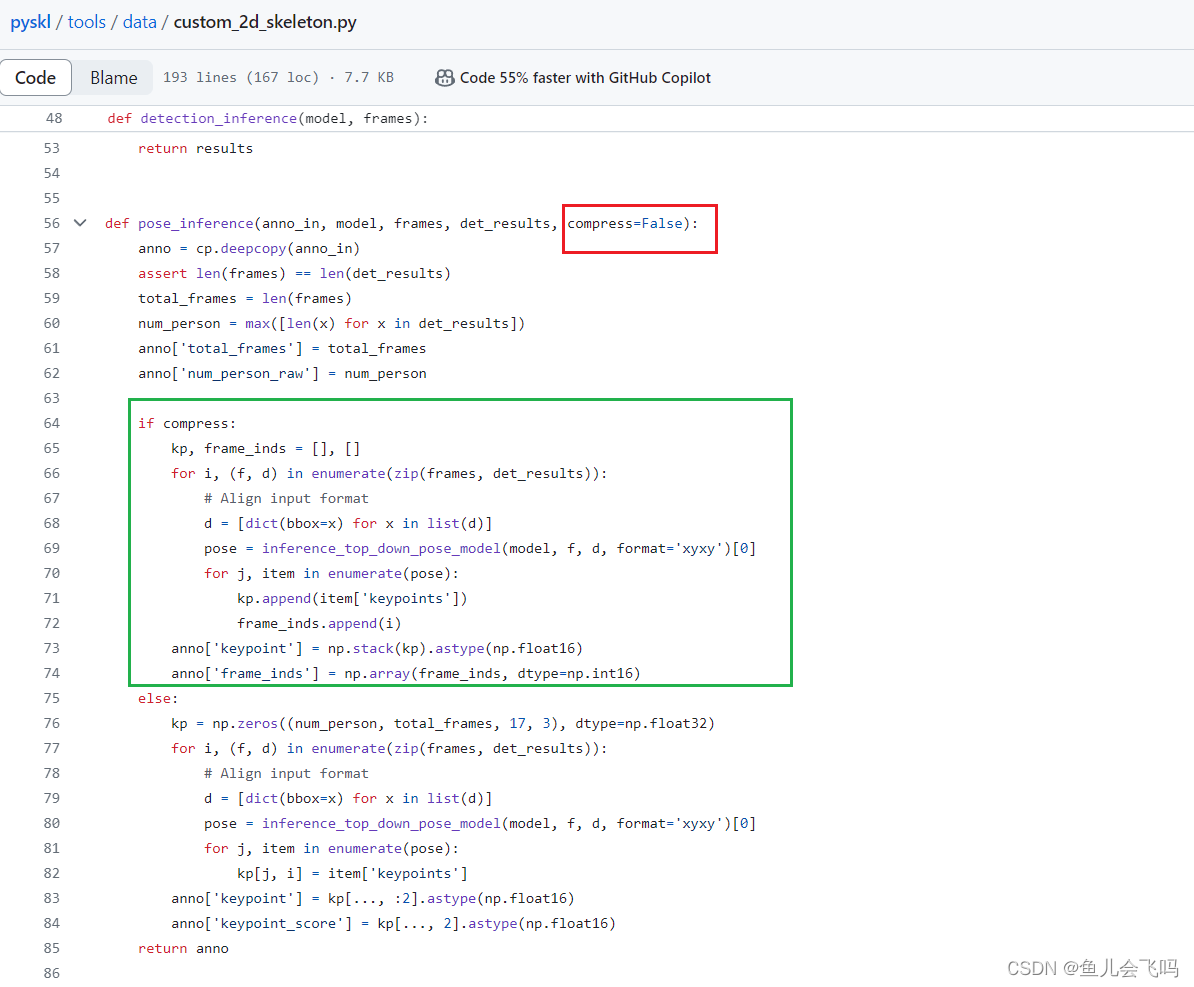The width and height of the screenshot is (1194, 987).
Task: Collapse the pose_inference function using its chevron
Action: tap(79, 223)
